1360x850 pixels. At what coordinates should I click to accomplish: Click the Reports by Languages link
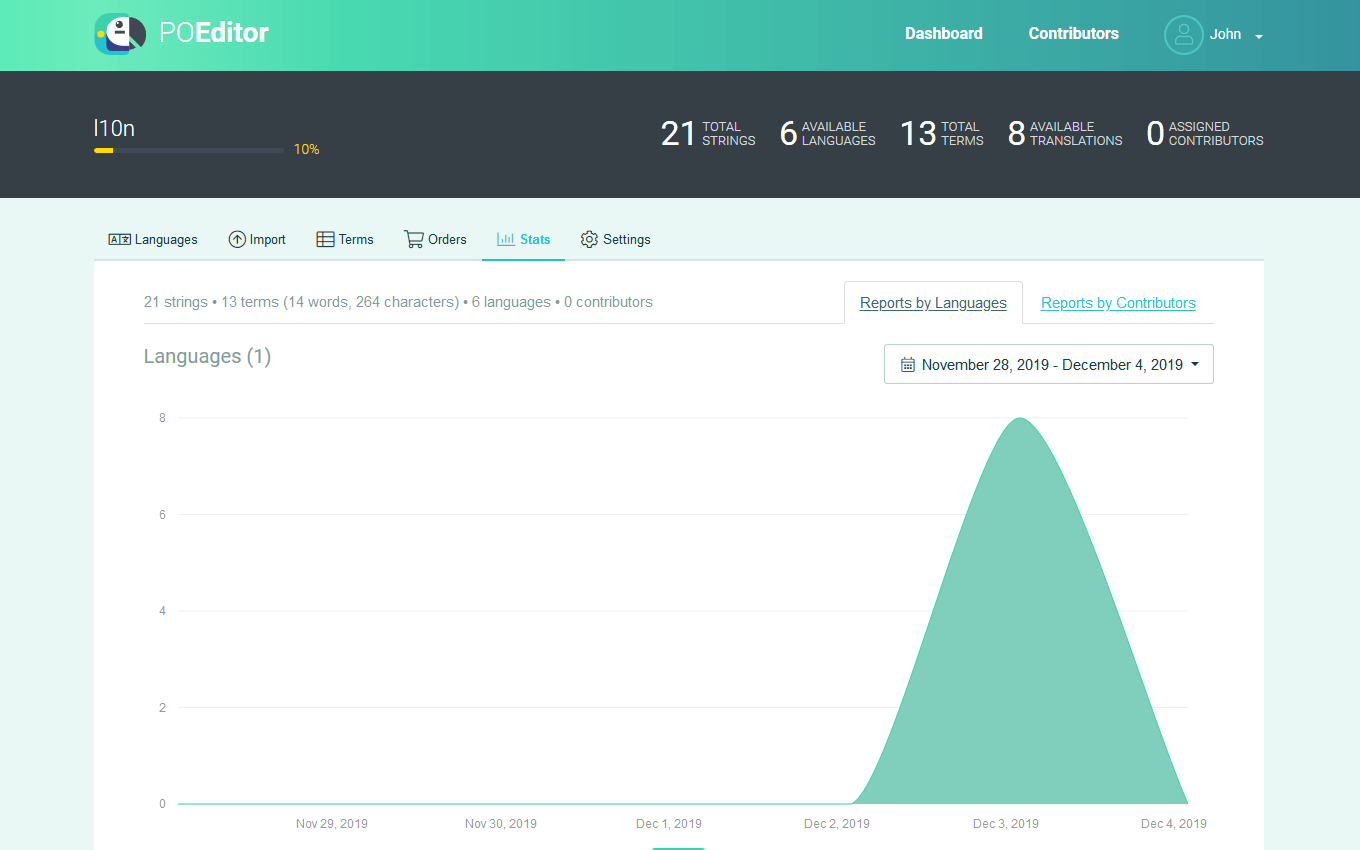[932, 302]
